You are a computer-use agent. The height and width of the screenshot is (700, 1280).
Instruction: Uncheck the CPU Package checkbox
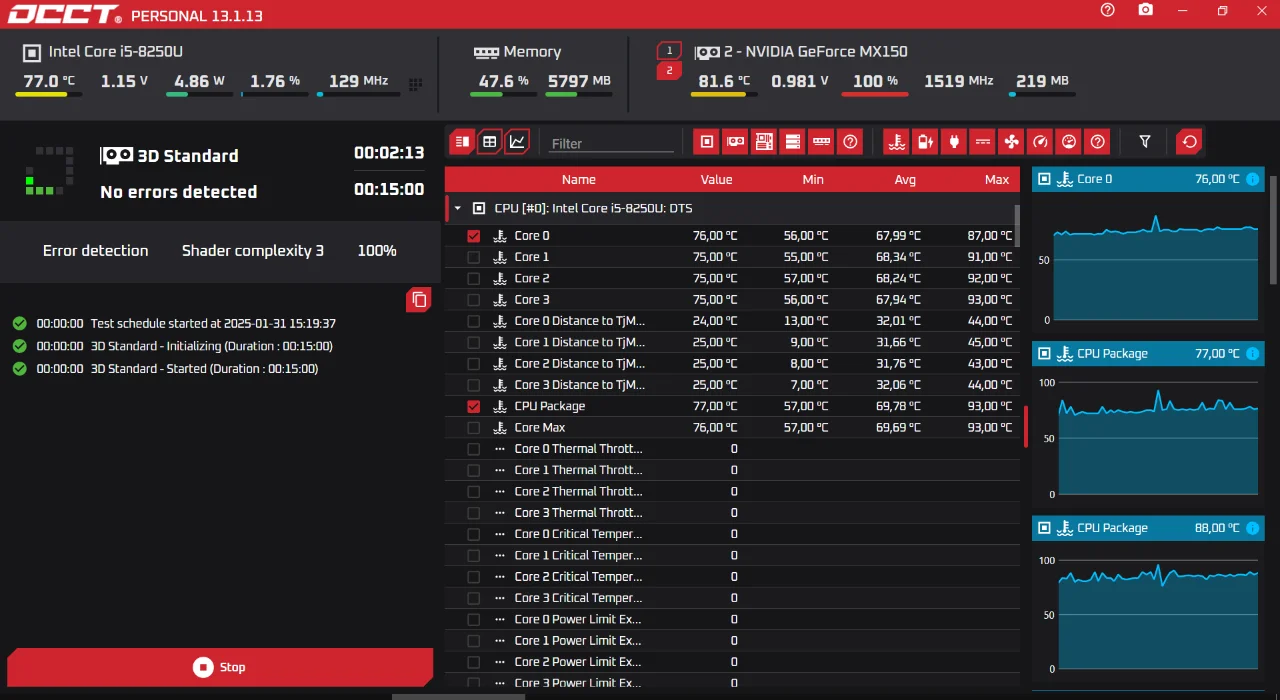pos(474,407)
